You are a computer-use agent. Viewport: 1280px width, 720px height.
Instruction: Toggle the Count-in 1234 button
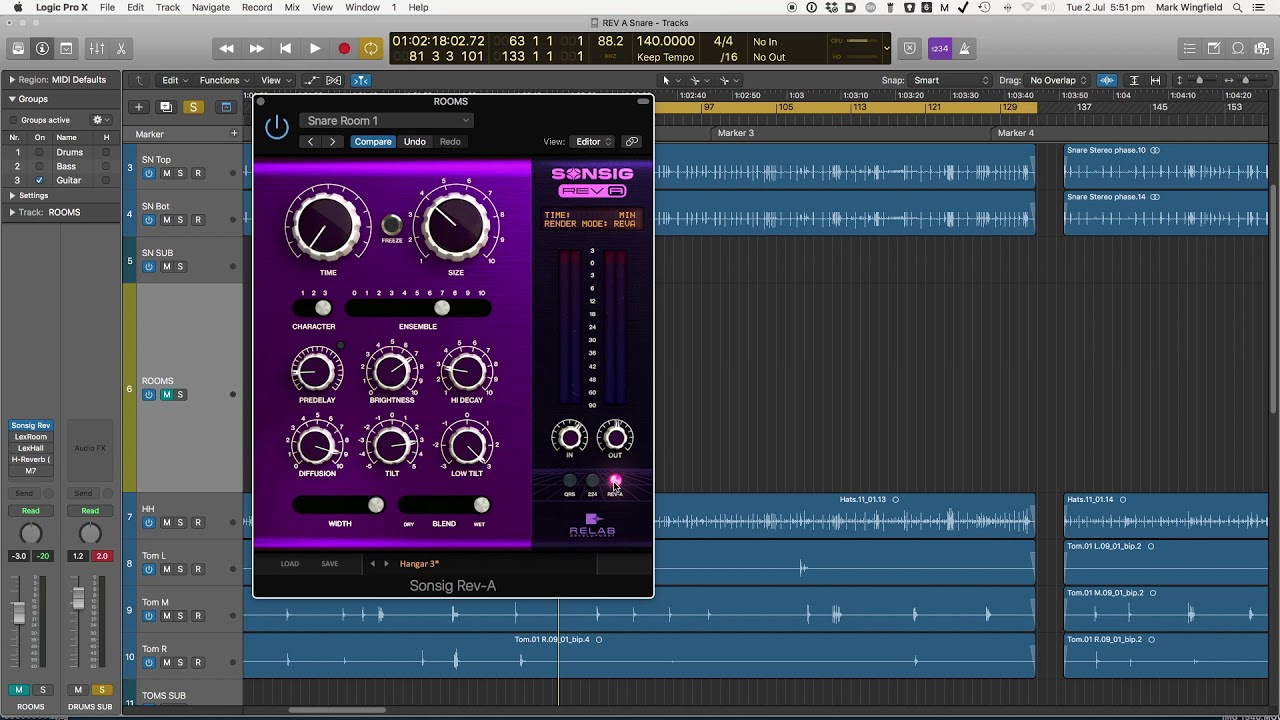(939, 48)
